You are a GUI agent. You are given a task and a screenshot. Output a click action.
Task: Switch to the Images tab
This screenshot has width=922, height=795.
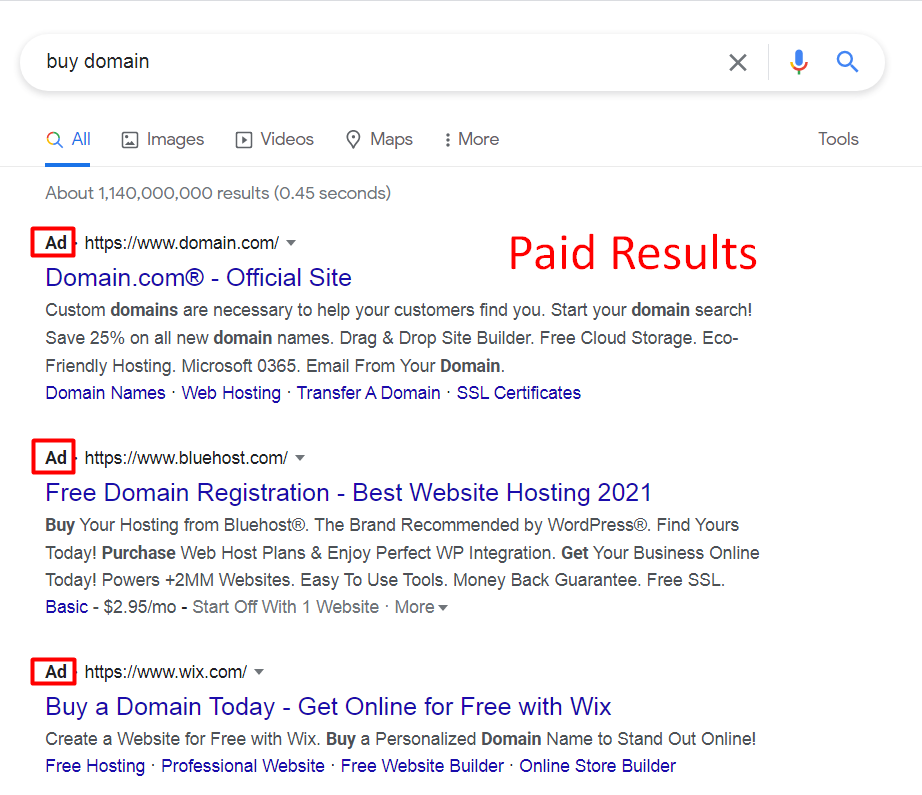163,139
